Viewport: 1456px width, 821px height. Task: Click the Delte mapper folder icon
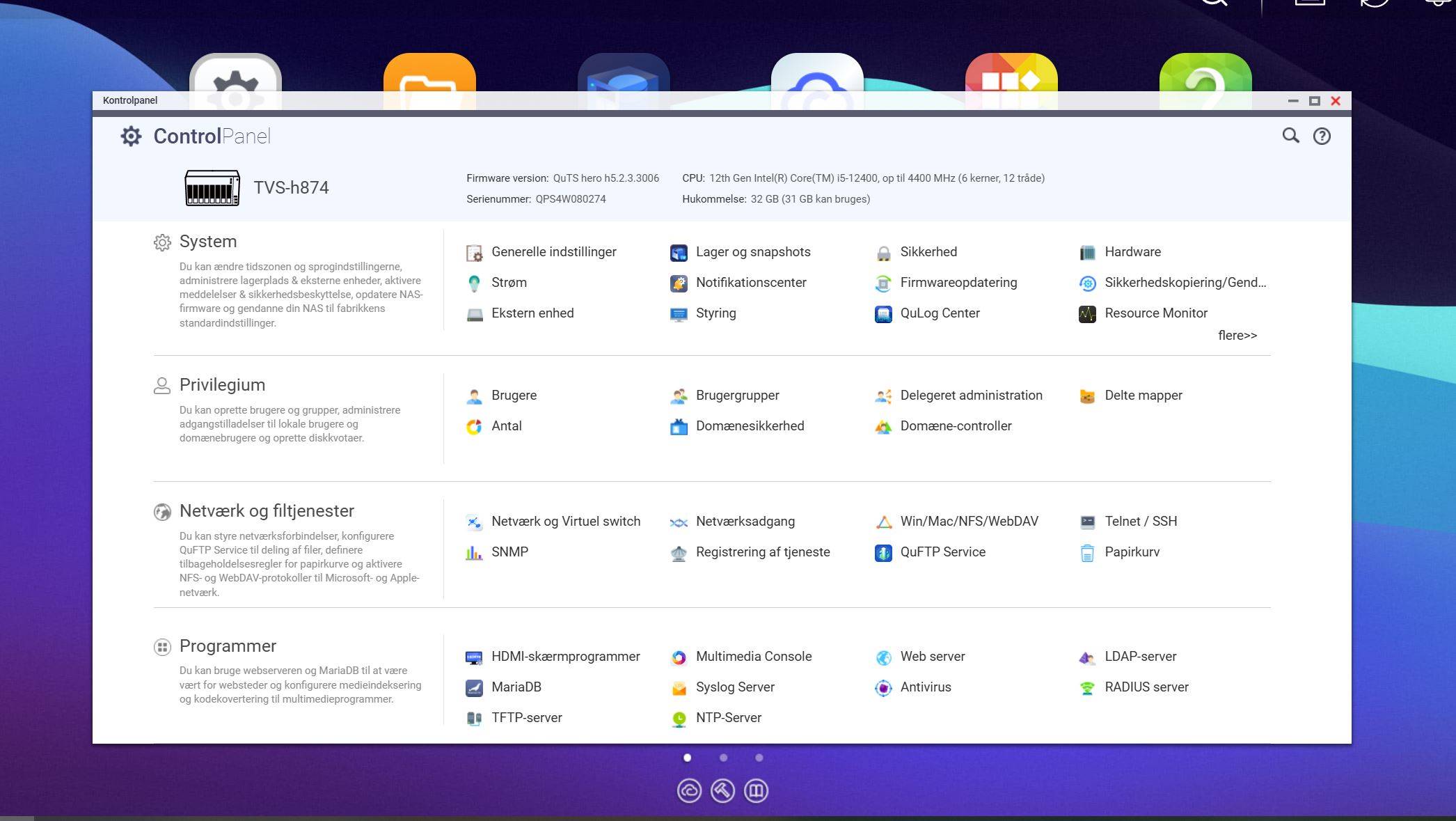click(x=1087, y=396)
